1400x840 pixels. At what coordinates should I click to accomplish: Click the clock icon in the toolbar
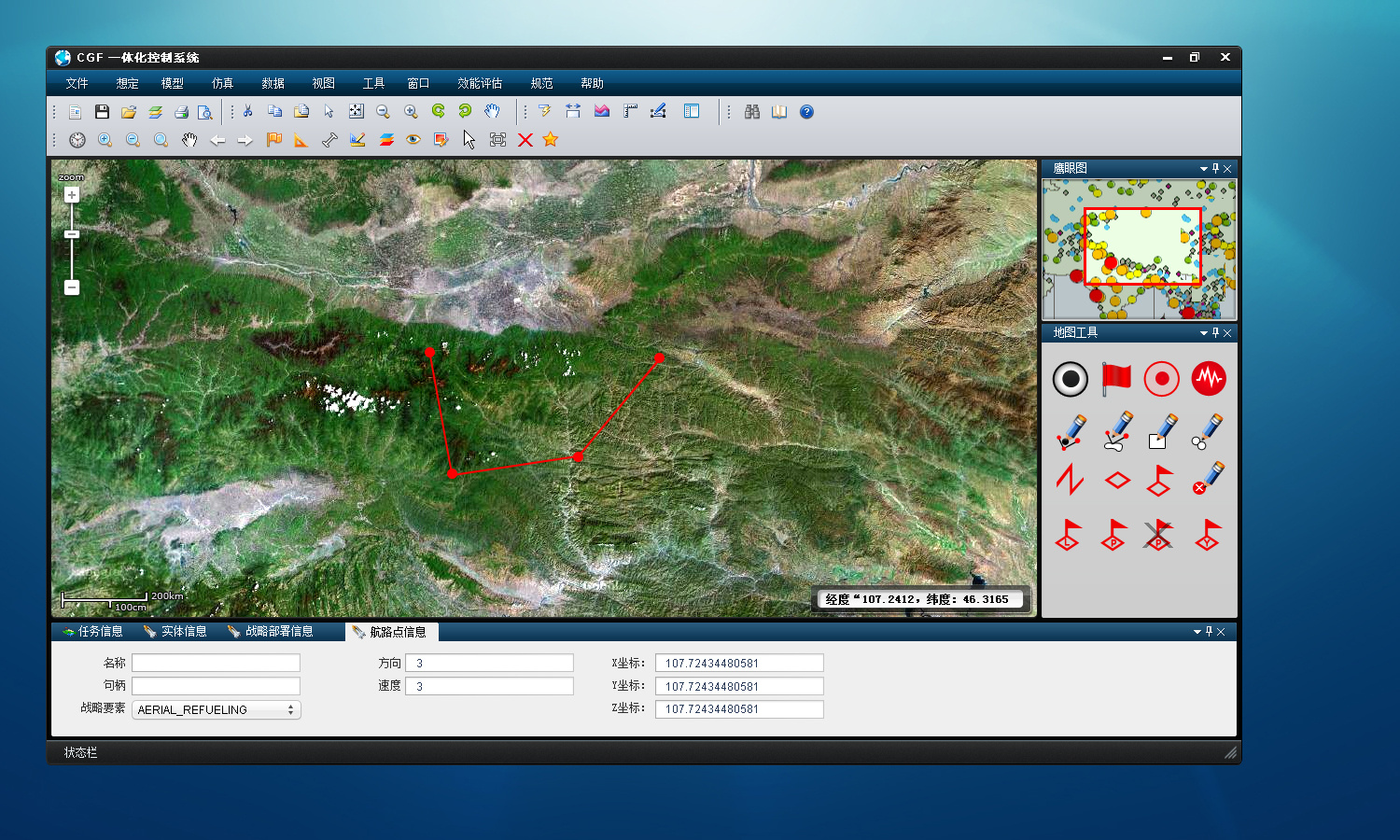[x=77, y=140]
